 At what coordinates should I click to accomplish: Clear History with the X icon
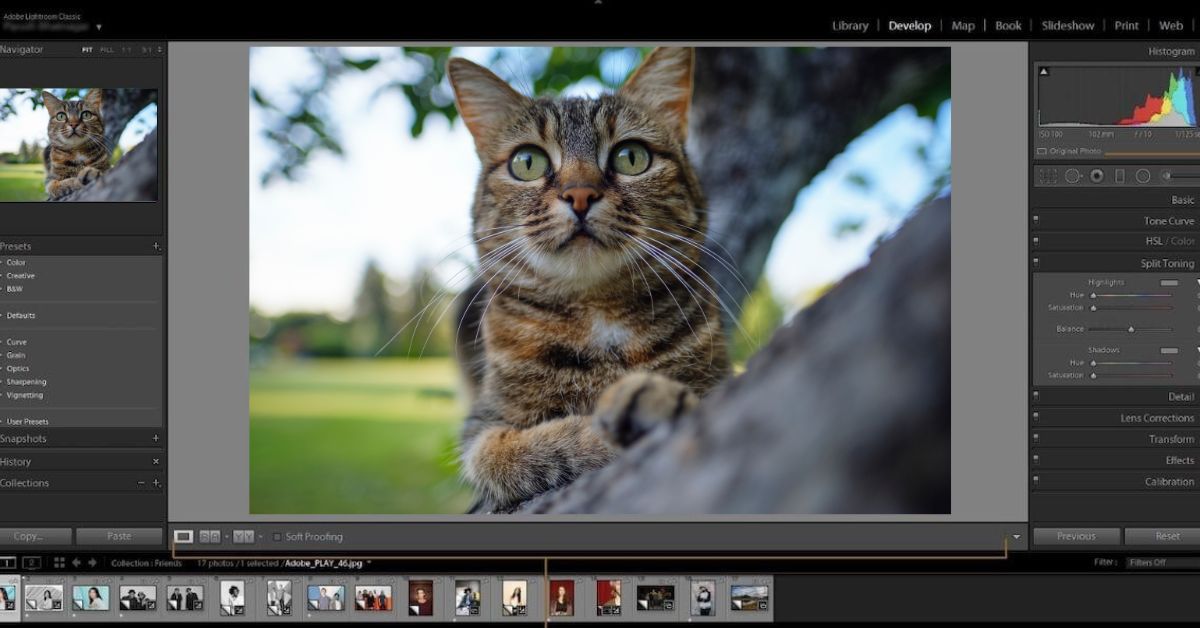point(156,462)
